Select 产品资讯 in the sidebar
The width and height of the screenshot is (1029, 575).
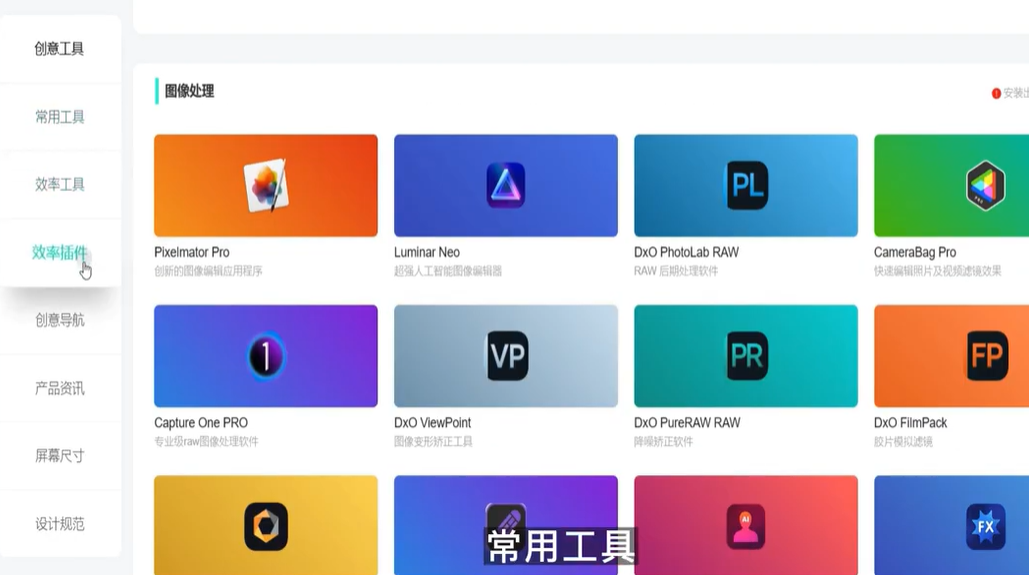60,389
